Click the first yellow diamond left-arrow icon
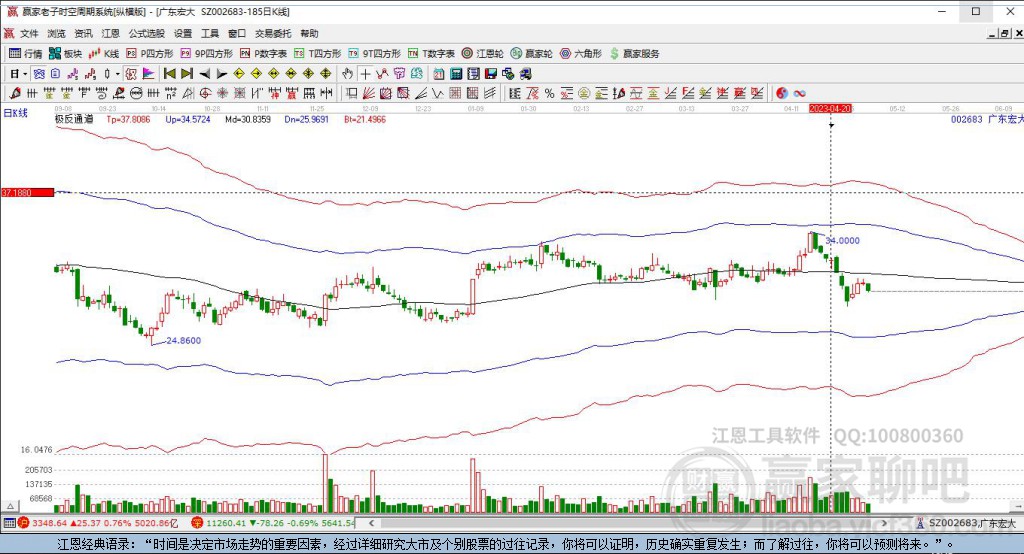This screenshot has height=554, width=1024. pos(239,74)
